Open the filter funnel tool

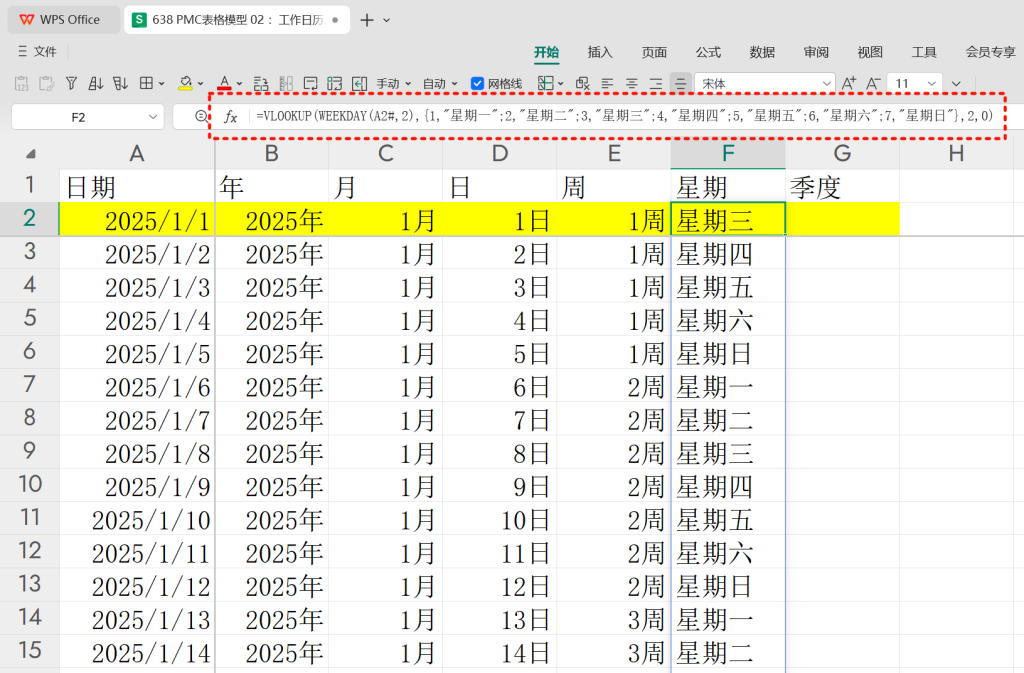[x=72, y=84]
